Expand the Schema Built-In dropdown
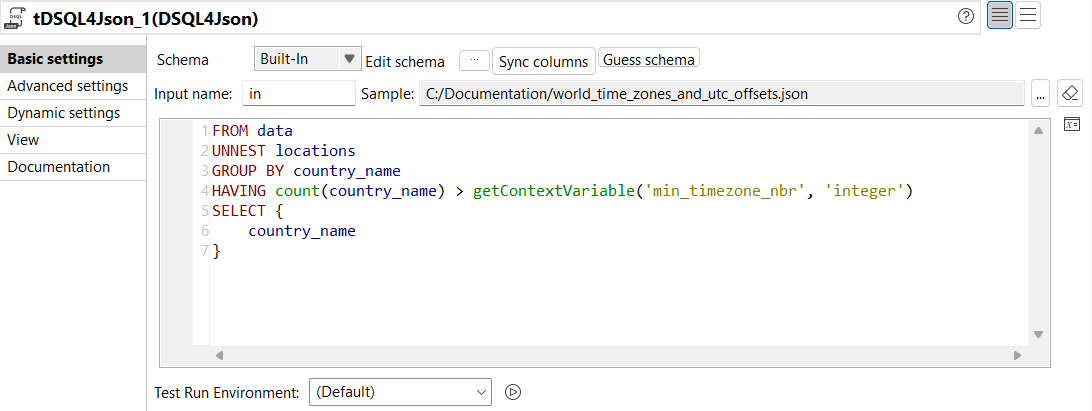 [x=308, y=59]
